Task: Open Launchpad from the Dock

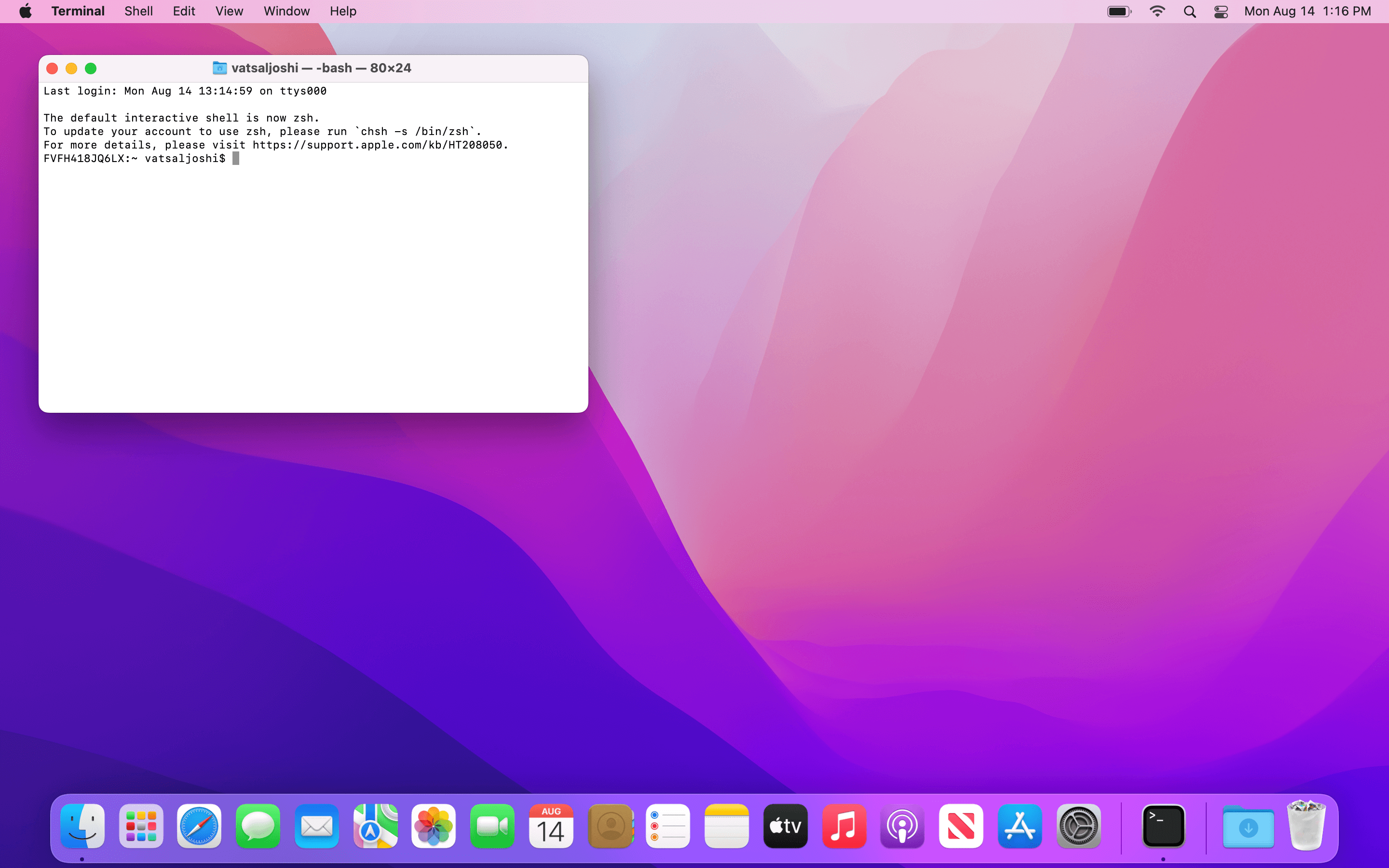Action: pyautogui.click(x=141, y=826)
